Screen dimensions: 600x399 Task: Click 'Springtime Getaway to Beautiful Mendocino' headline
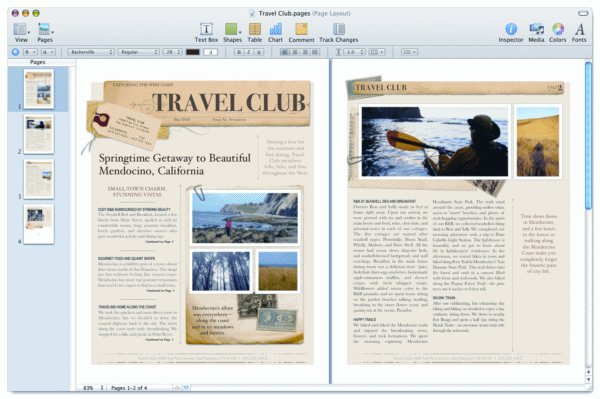[x=174, y=164]
